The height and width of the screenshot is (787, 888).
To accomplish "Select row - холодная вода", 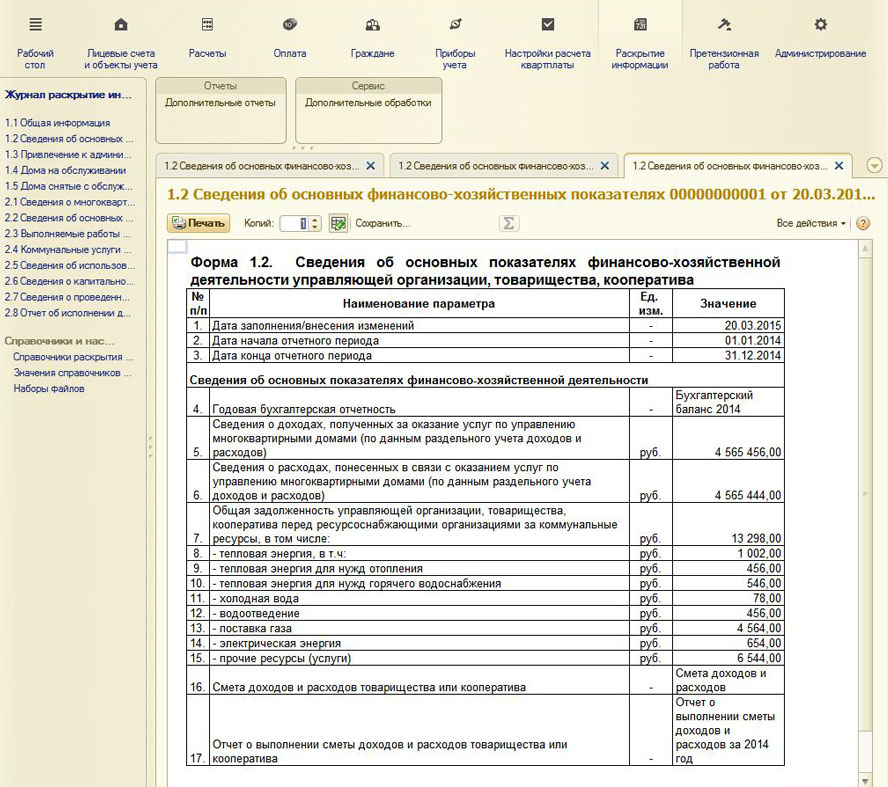I will [x=485, y=598].
